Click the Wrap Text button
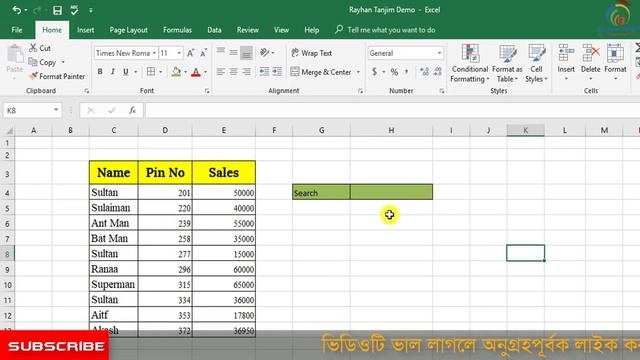Screen dimensions: 640x360 (311, 53)
